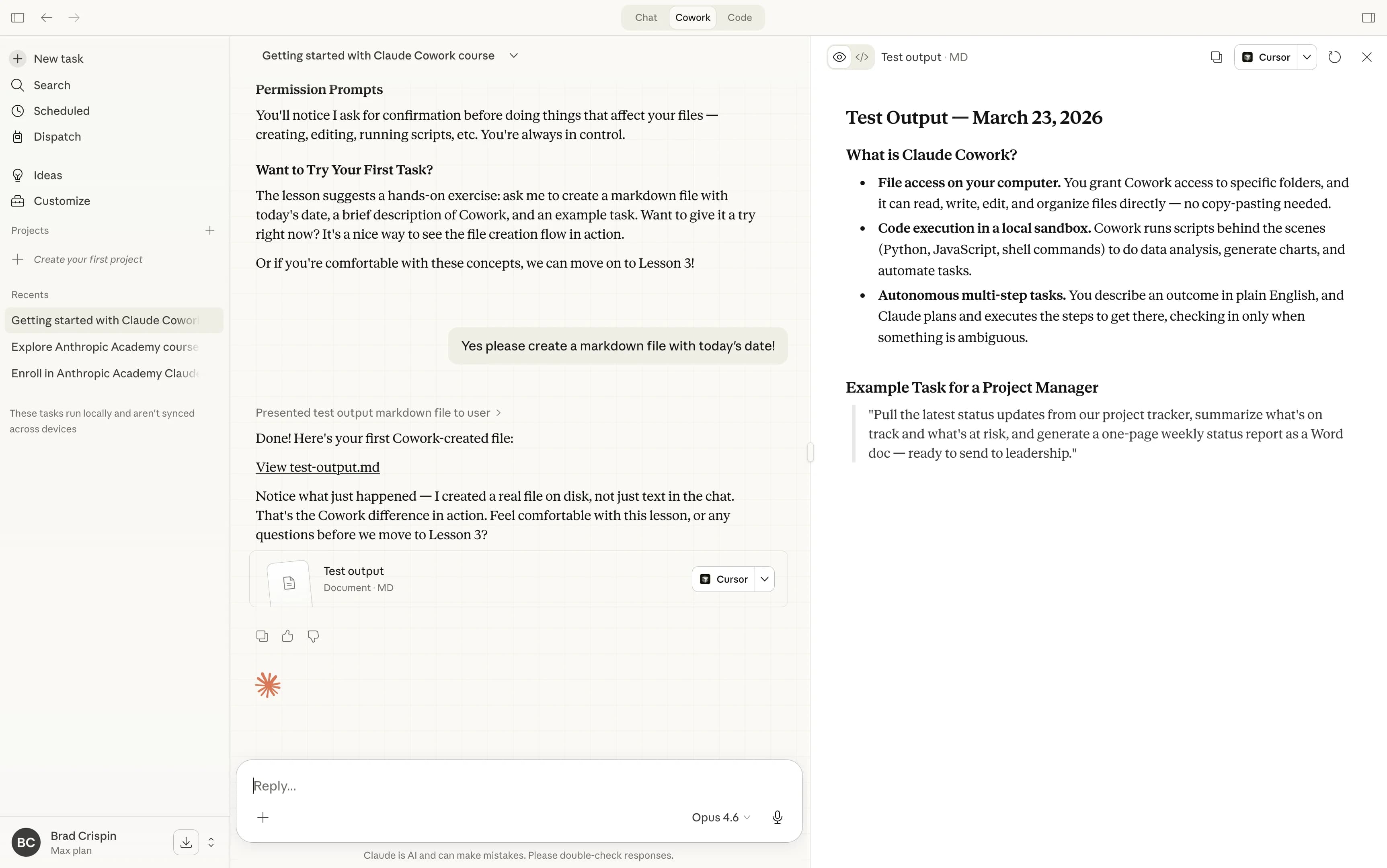Select the Getting started with Claude Cowork task
Image resolution: width=1387 pixels, height=868 pixels.
(x=114, y=320)
